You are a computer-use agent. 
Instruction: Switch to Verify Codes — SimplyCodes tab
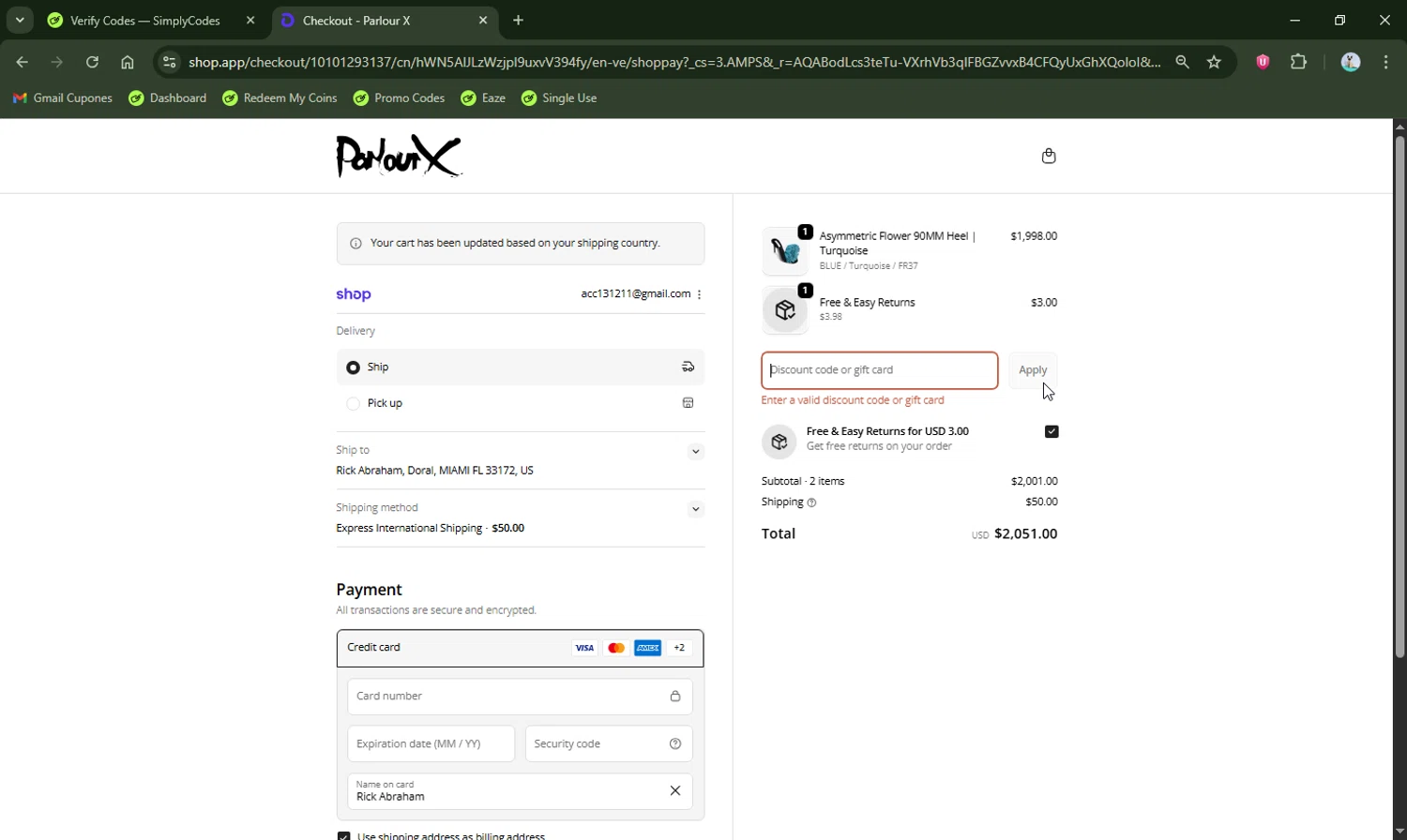[145, 21]
